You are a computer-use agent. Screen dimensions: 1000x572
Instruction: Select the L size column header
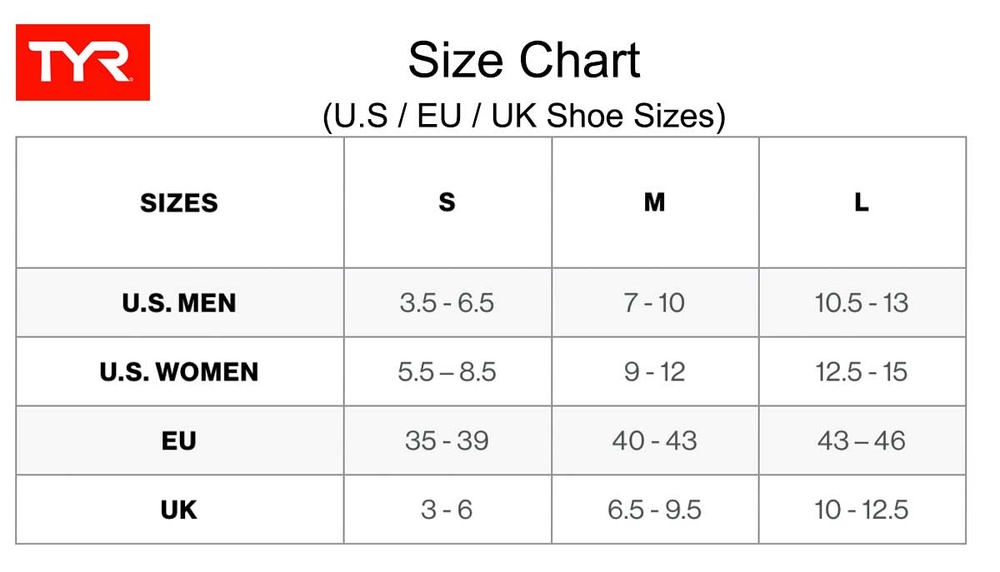click(x=861, y=203)
